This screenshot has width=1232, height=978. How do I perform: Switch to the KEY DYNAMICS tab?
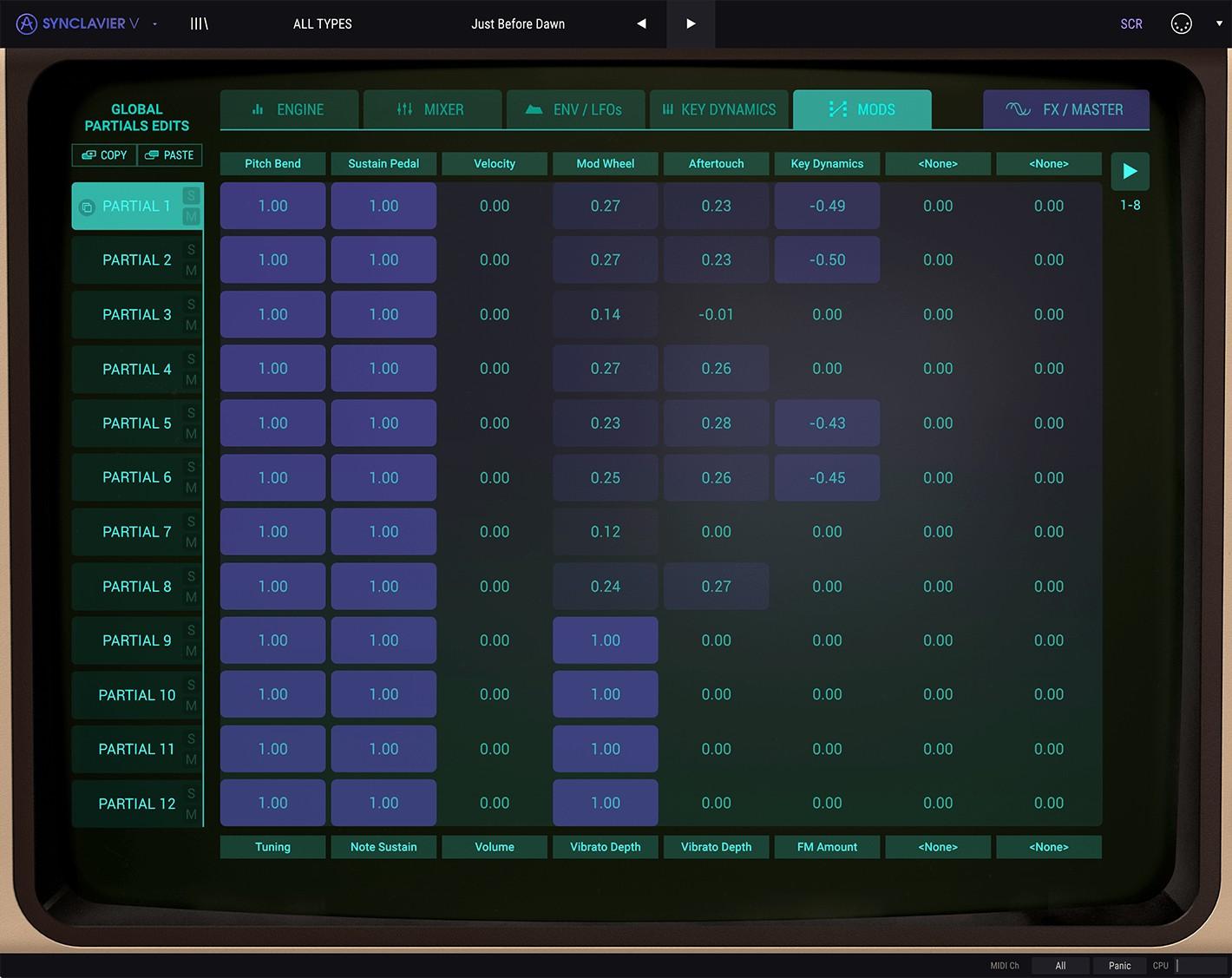point(718,109)
